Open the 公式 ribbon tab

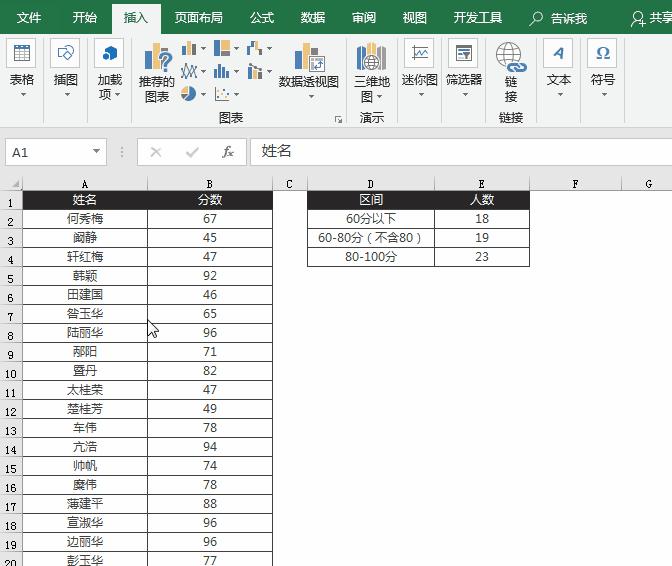point(262,18)
